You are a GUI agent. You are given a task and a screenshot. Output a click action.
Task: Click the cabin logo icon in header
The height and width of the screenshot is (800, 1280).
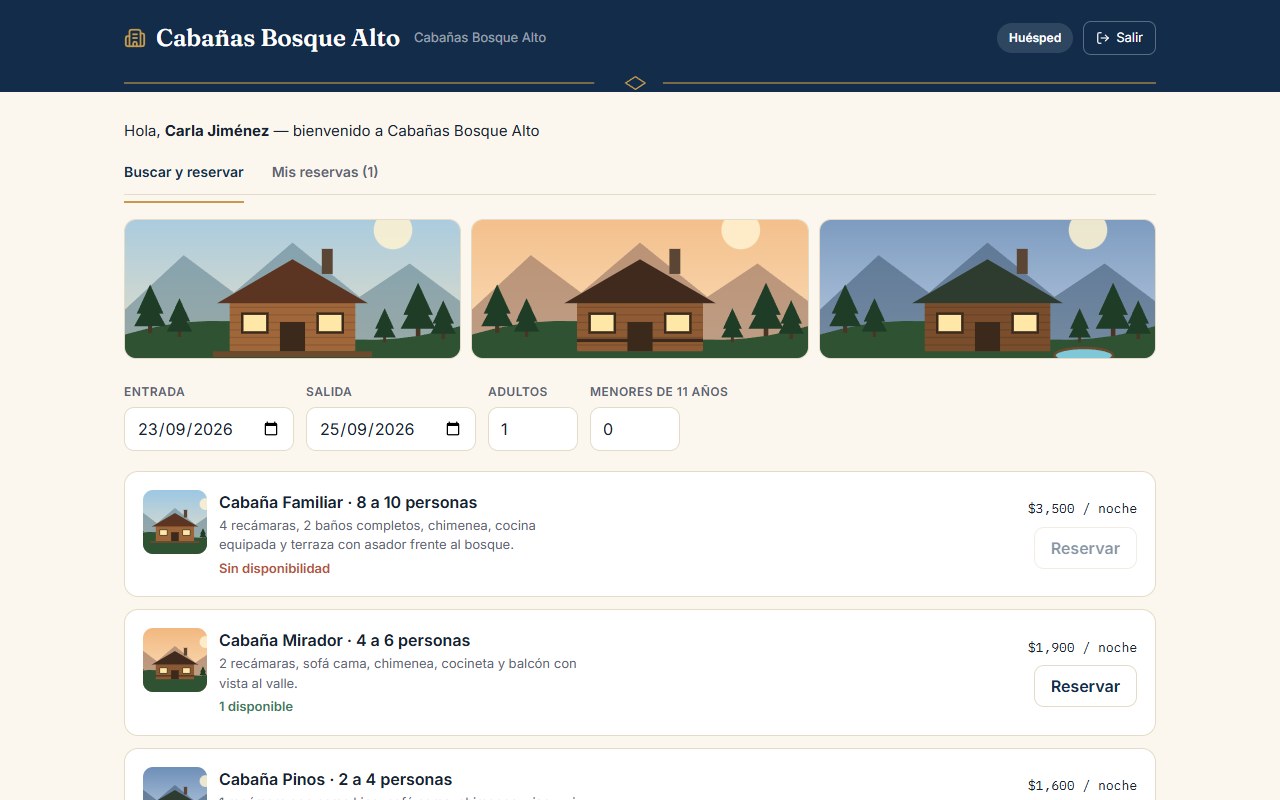point(135,38)
